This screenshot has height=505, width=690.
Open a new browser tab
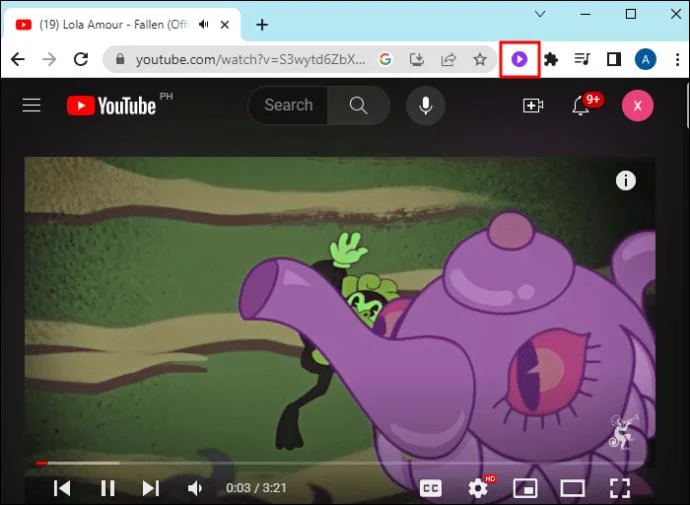pos(262,25)
